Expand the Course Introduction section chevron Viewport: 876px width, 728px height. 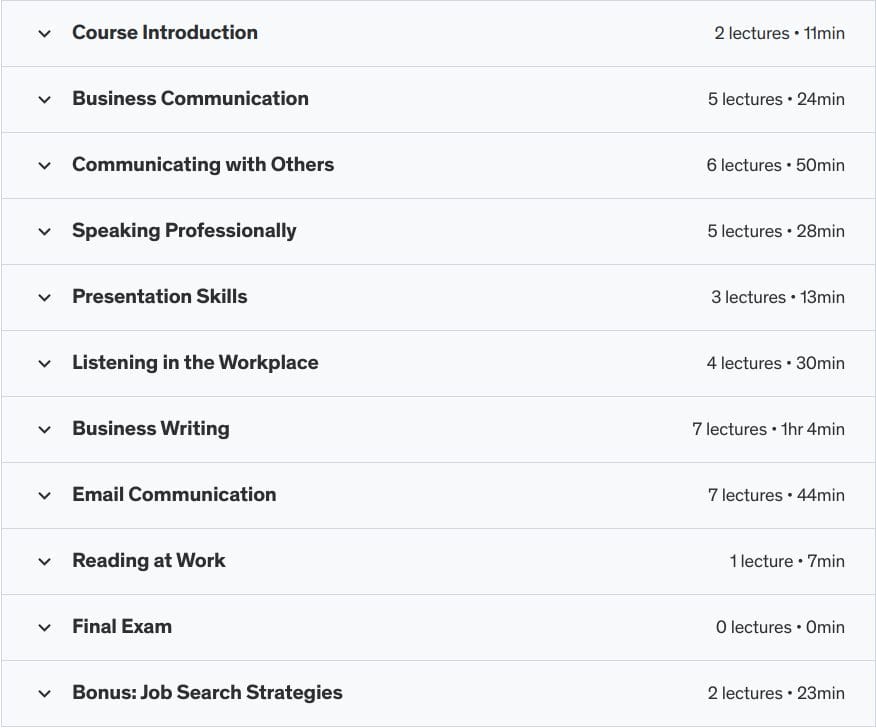[44, 33]
